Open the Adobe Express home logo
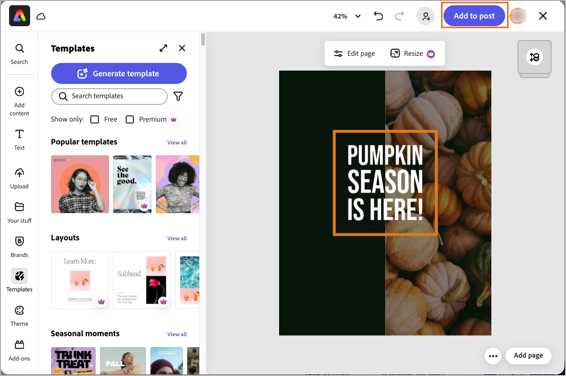 coord(19,16)
